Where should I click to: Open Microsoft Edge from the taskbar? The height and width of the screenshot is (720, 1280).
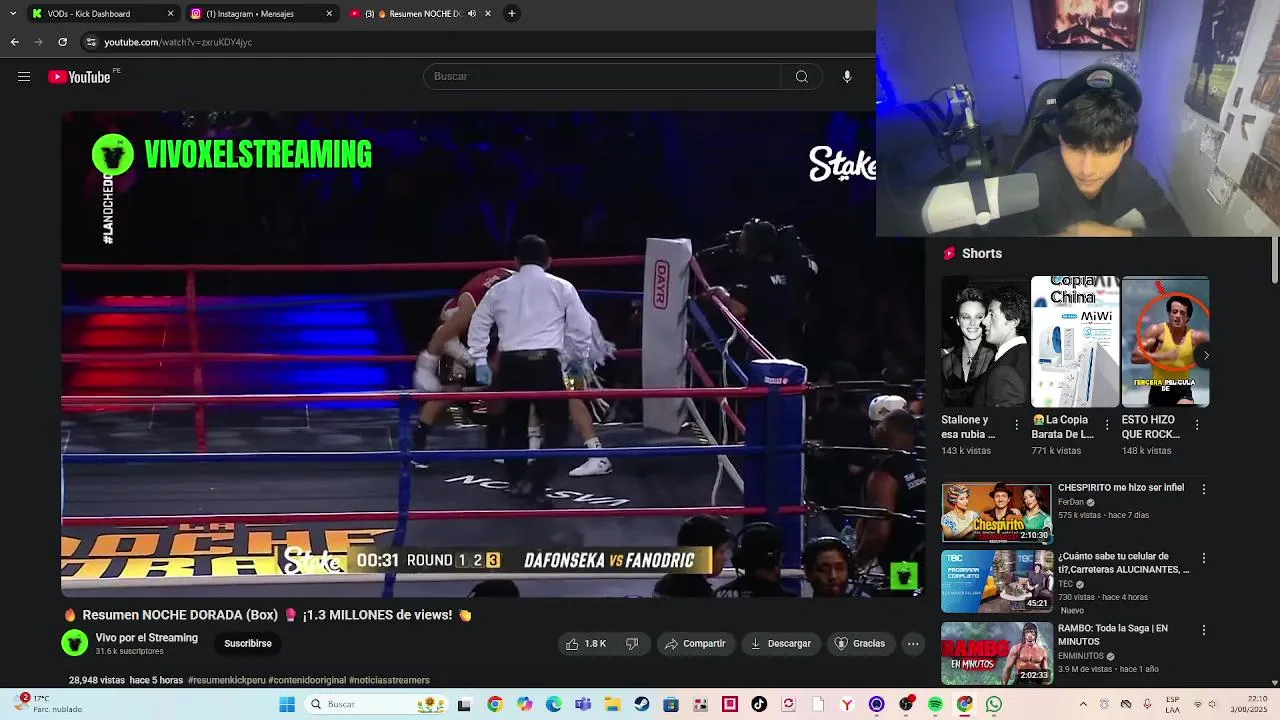tap(554, 705)
